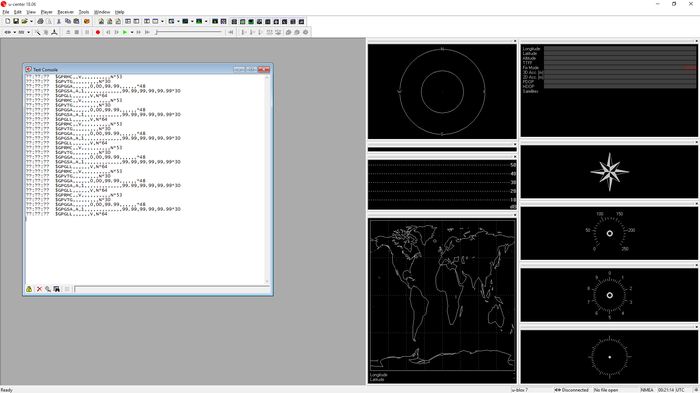Click the 'Longitude' label in data panel
The width and height of the screenshot is (700, 393).
tap(531, 49)
